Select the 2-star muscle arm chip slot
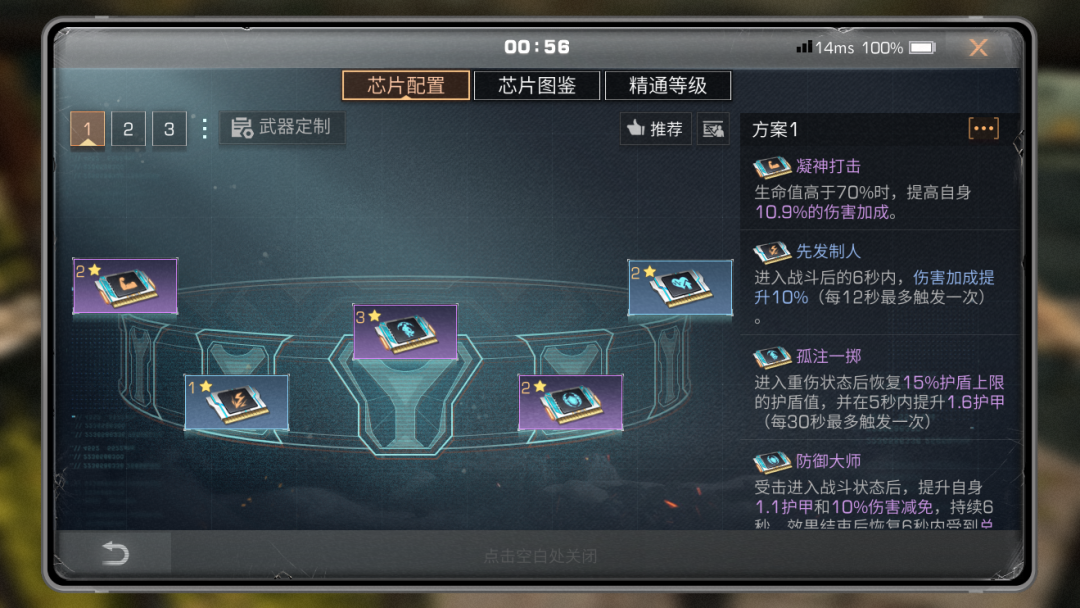This screenshot has width=1080, height=608. (125, 286)
